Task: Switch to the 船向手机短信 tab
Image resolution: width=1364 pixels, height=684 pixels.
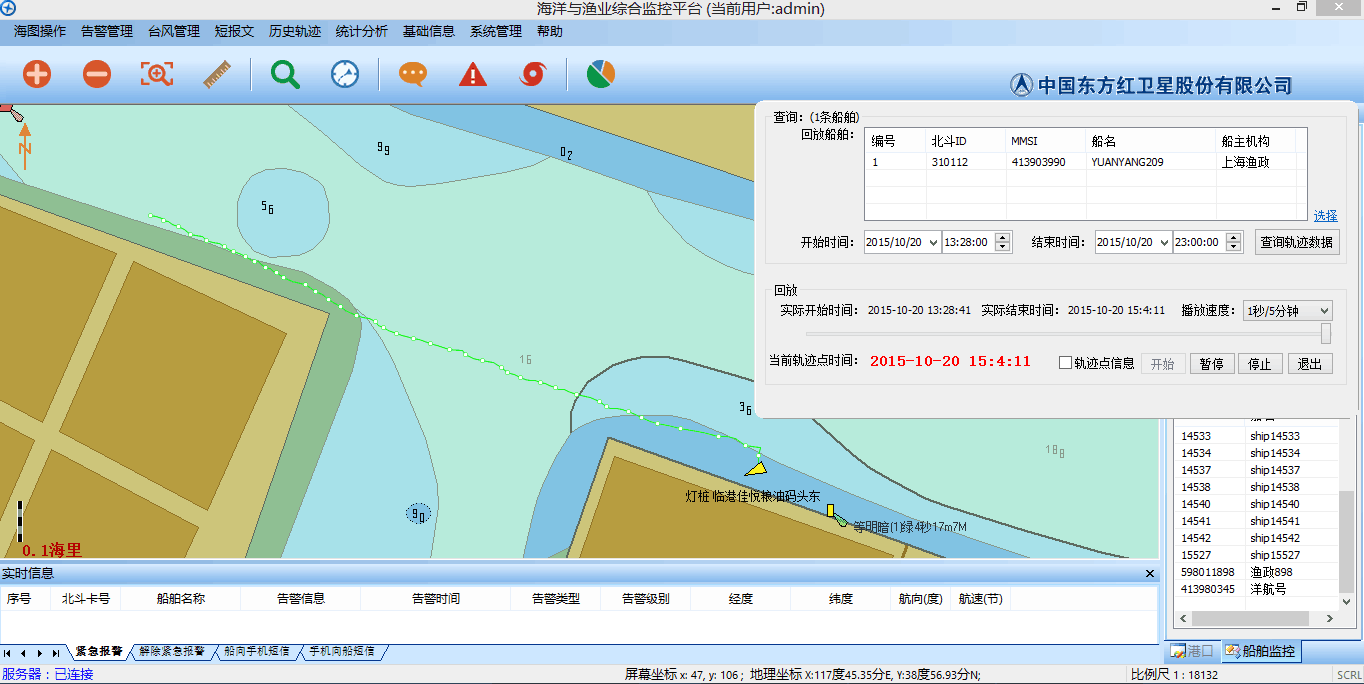Action: [257, 651]
